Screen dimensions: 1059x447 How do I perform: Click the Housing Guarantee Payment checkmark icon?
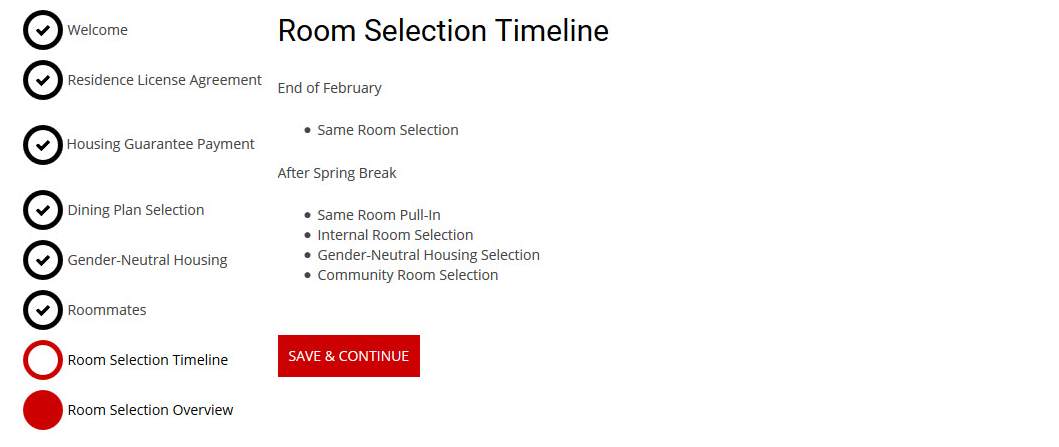point(43,145)
